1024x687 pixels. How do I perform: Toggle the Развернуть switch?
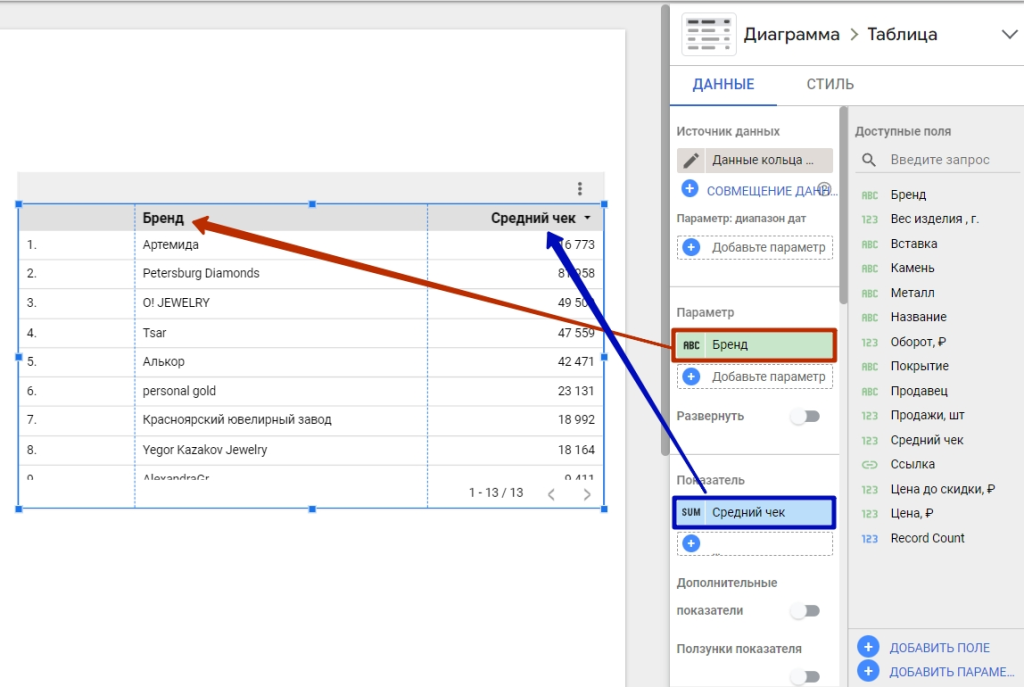804,416
